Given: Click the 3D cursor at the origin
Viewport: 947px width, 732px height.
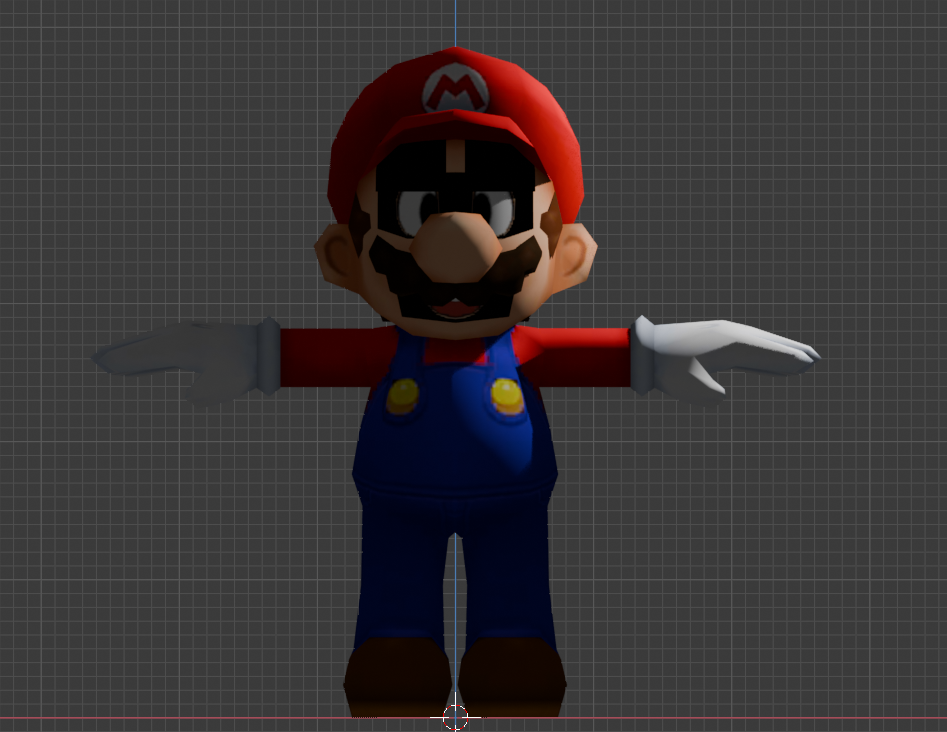Looking at the screenshot, I should tap(455, 718).
